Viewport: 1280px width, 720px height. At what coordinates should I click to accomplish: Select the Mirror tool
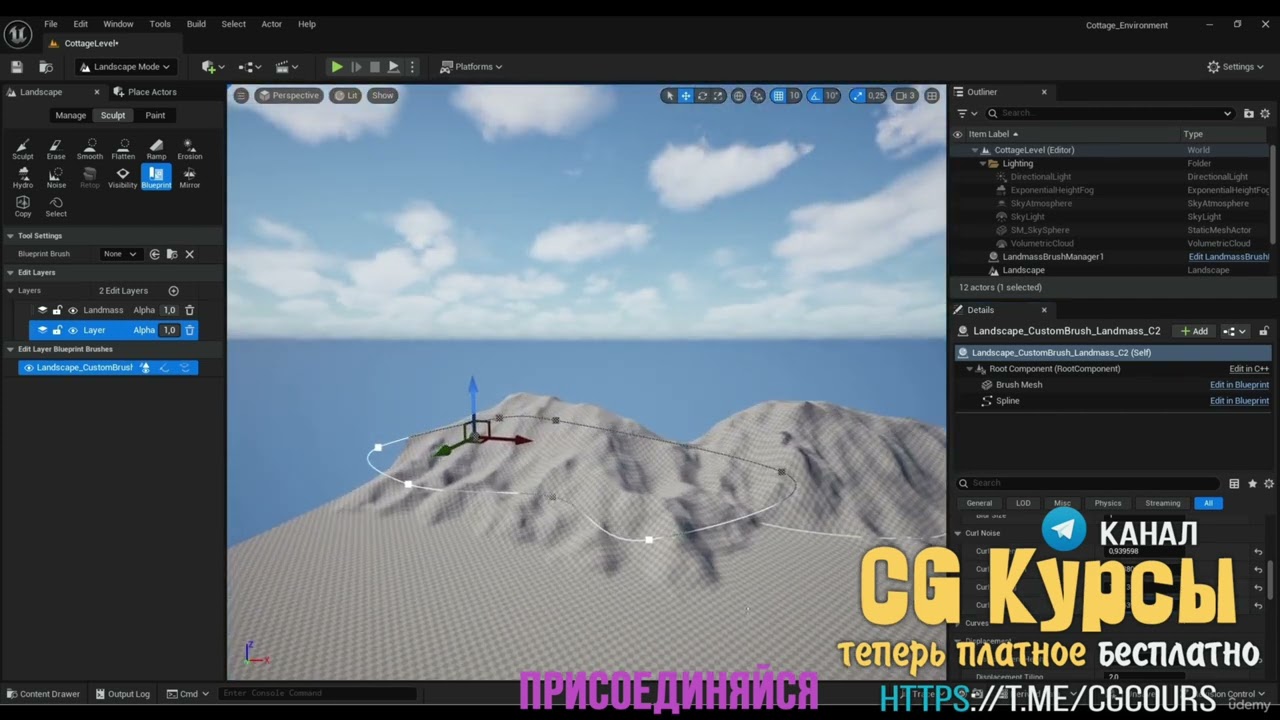190,178
